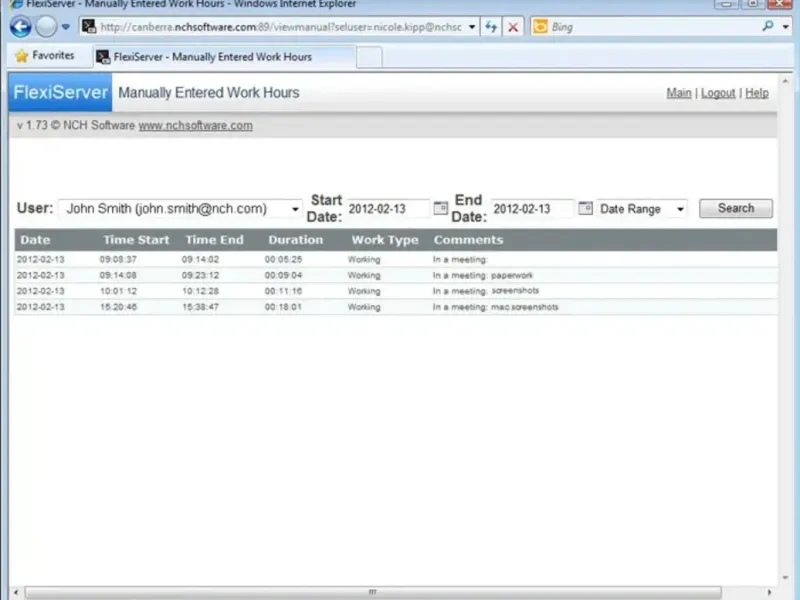
Task: Click the comment 'In a meeting: paperwork'
Action: point(483,275)
